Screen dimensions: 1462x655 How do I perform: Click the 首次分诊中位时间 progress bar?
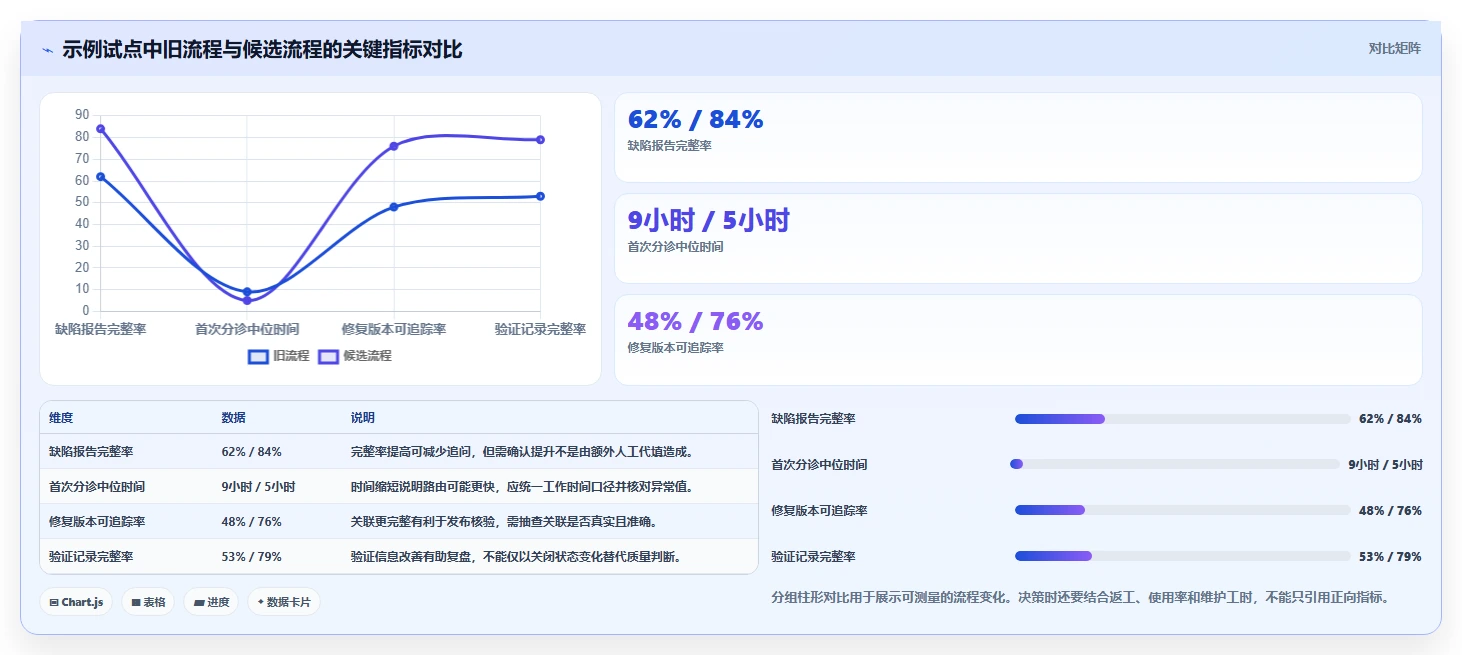[1177, 464]
